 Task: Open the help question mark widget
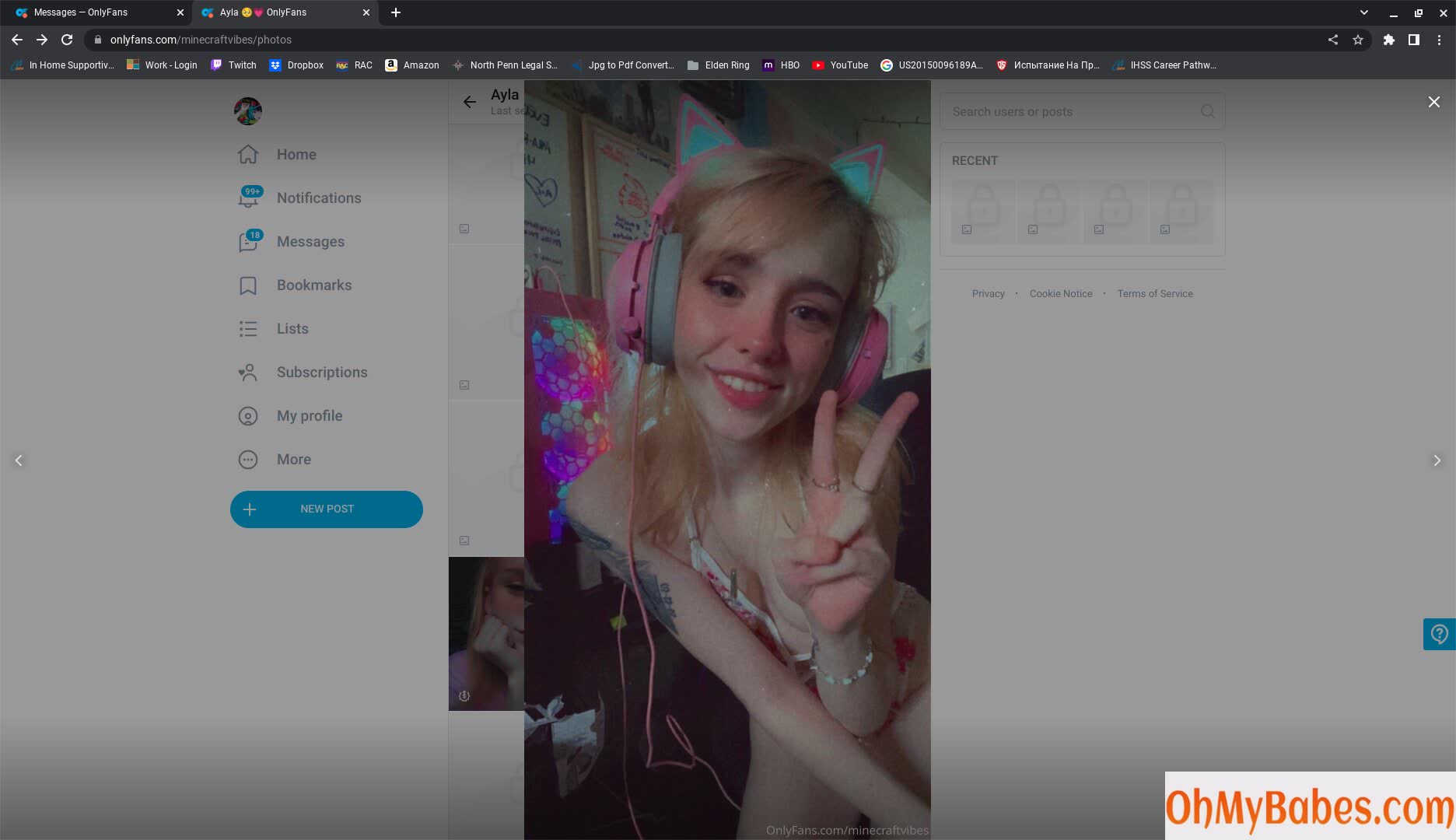click(1440, 634)
